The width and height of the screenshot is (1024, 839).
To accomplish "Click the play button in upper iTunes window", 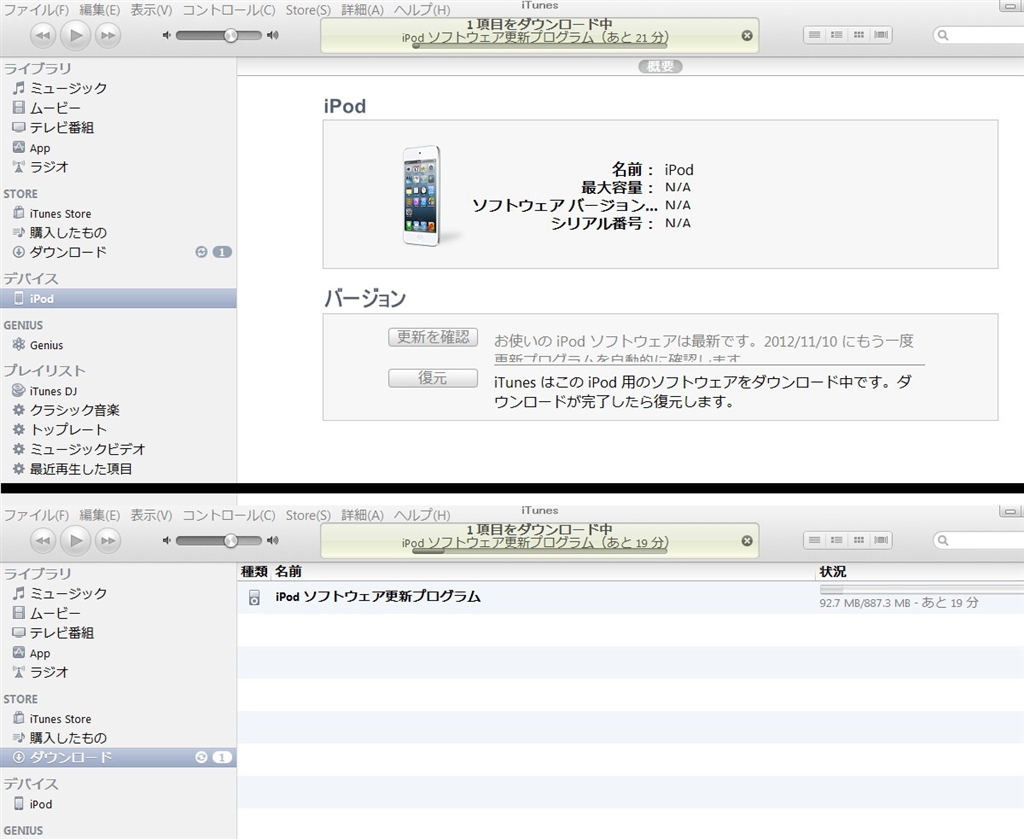I will [76, 35].
